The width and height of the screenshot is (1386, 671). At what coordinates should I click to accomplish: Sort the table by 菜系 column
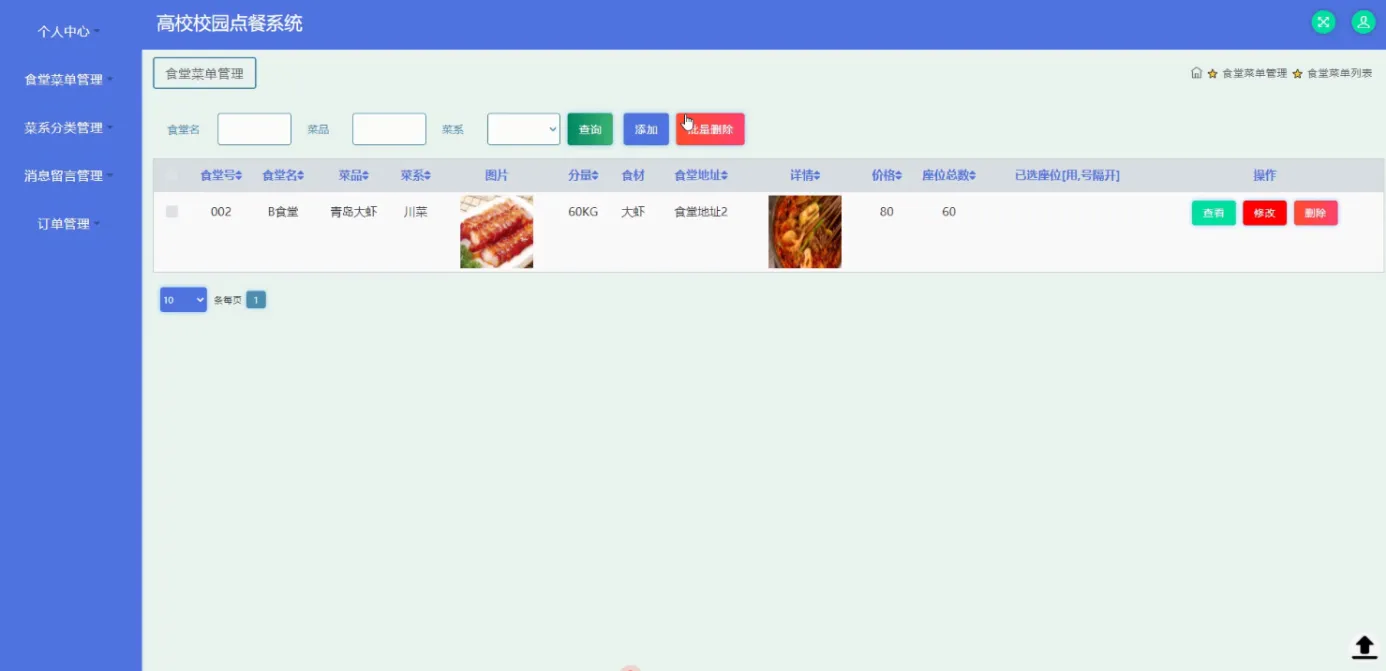tap(415, 174)
